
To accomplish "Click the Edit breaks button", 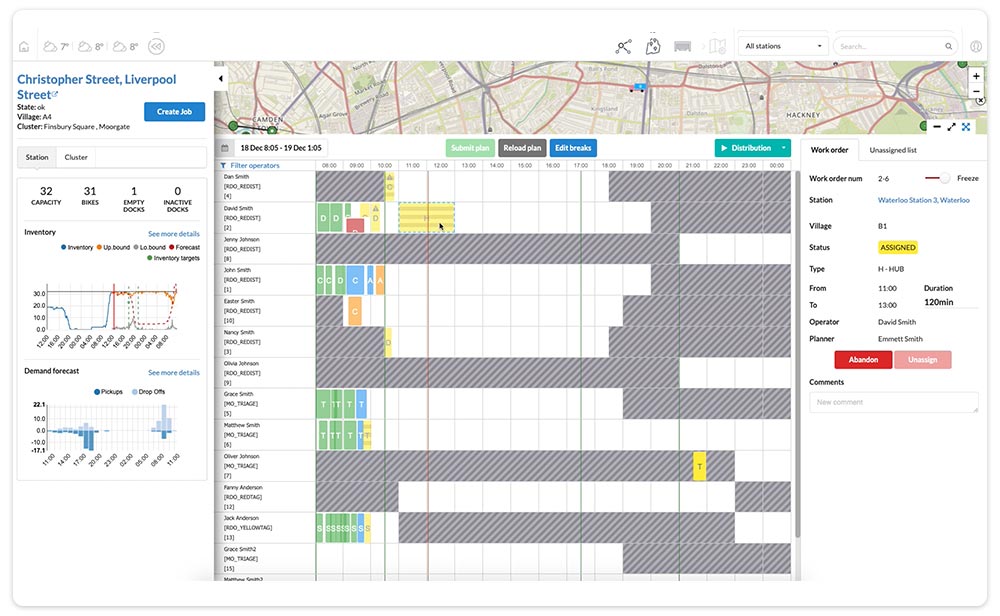I will click(573, 148).
